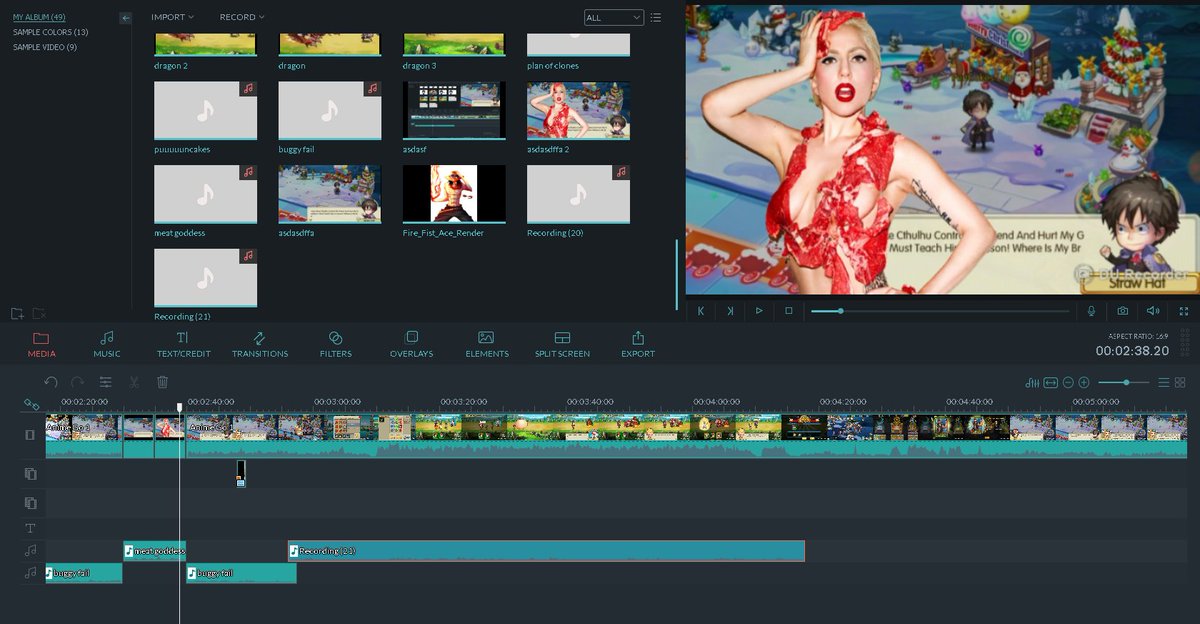Viewport: 1200px width, 624px height.
Task: Switch to the Music tab
Action: 106,344
